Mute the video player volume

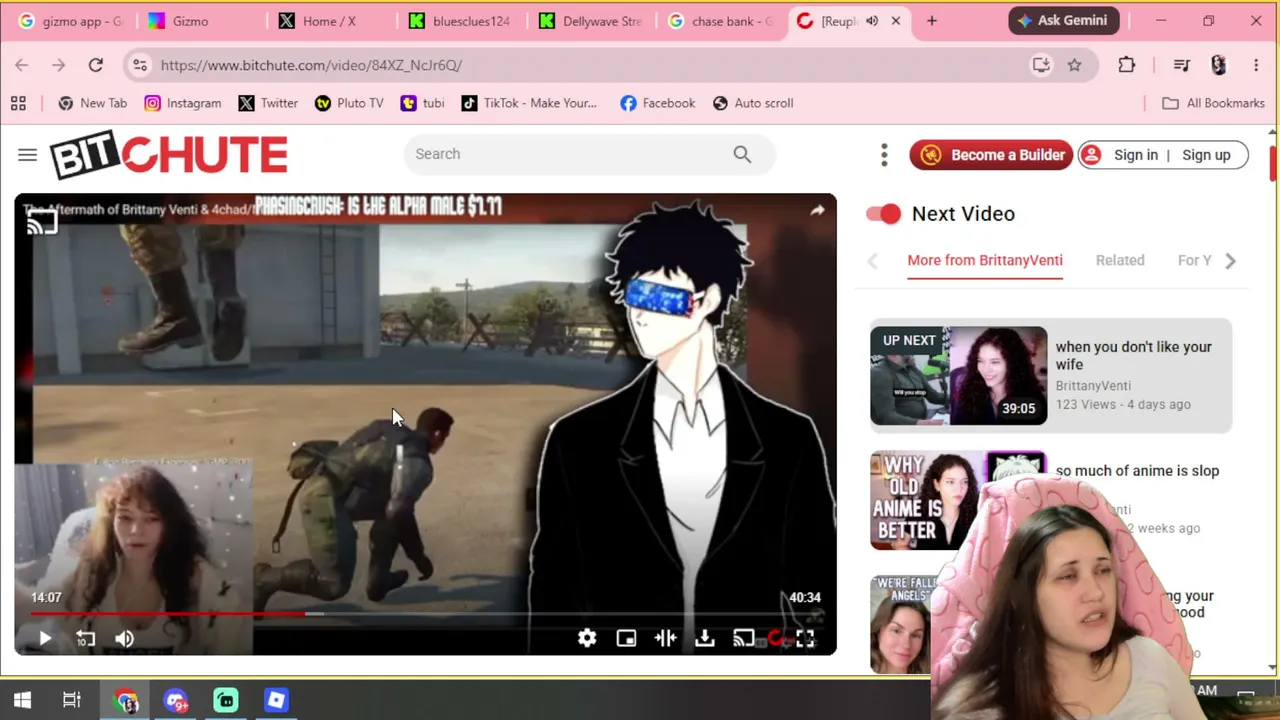click(124, 638)
